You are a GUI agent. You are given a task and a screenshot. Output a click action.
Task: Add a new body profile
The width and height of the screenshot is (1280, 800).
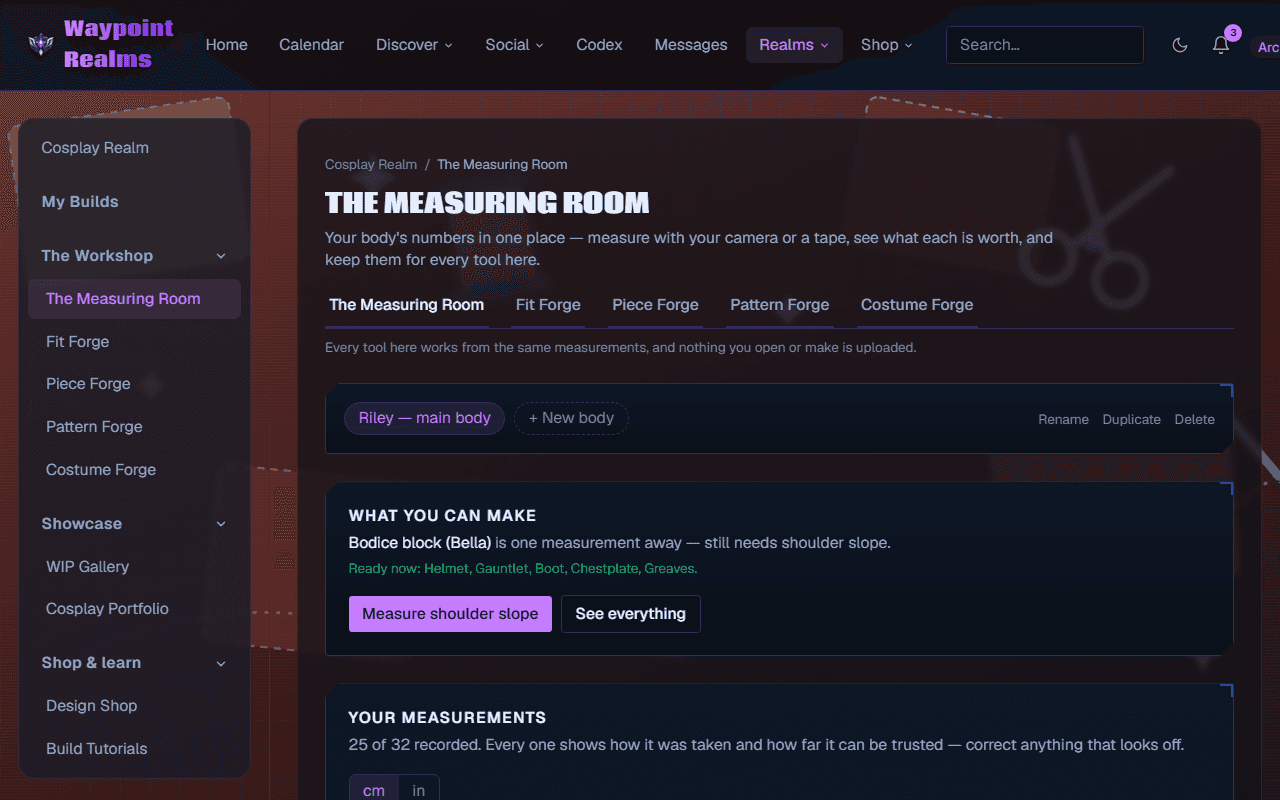click(571, 418)
